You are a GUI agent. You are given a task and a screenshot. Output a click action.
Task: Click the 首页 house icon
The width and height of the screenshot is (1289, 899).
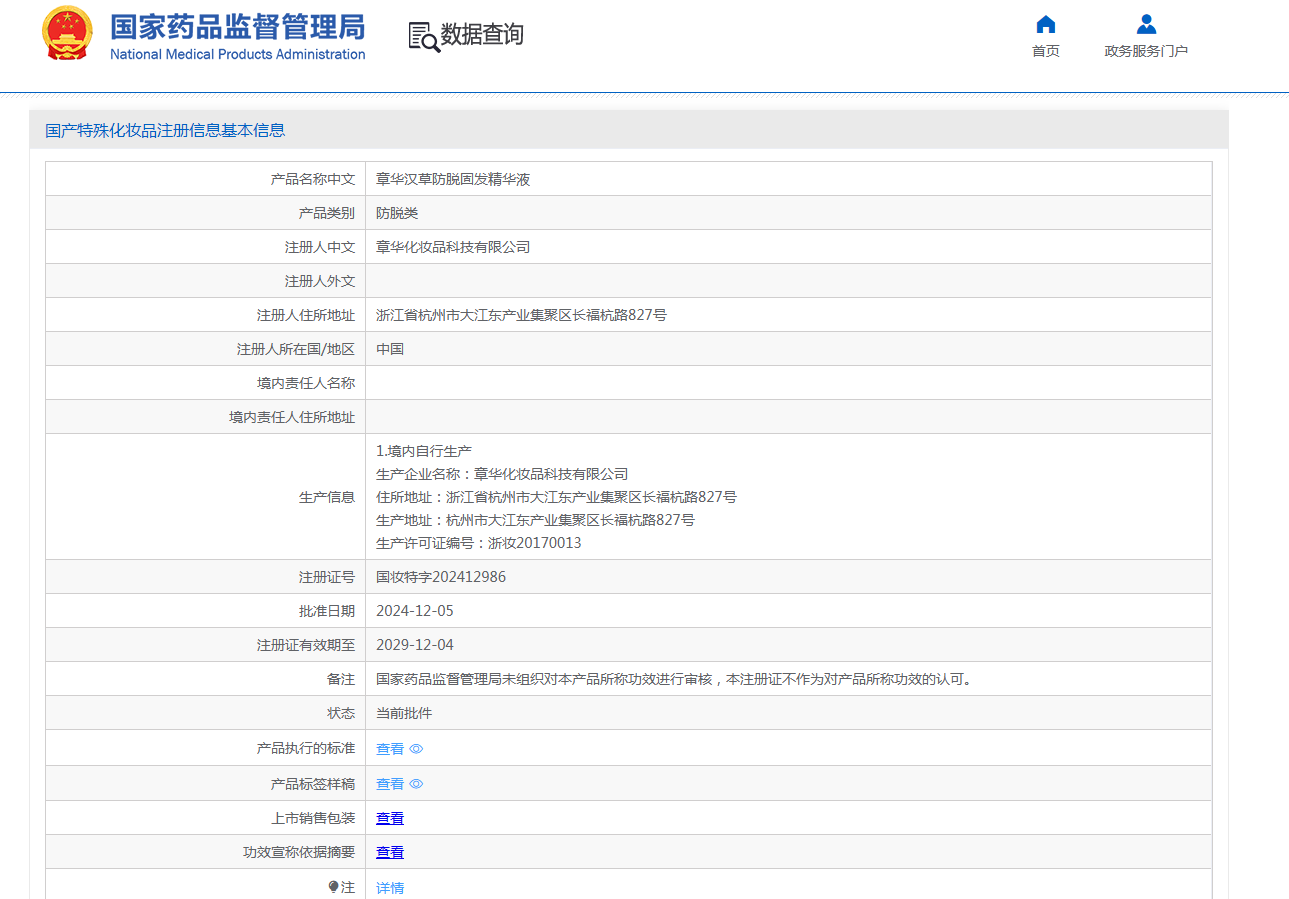point(1045,25)
